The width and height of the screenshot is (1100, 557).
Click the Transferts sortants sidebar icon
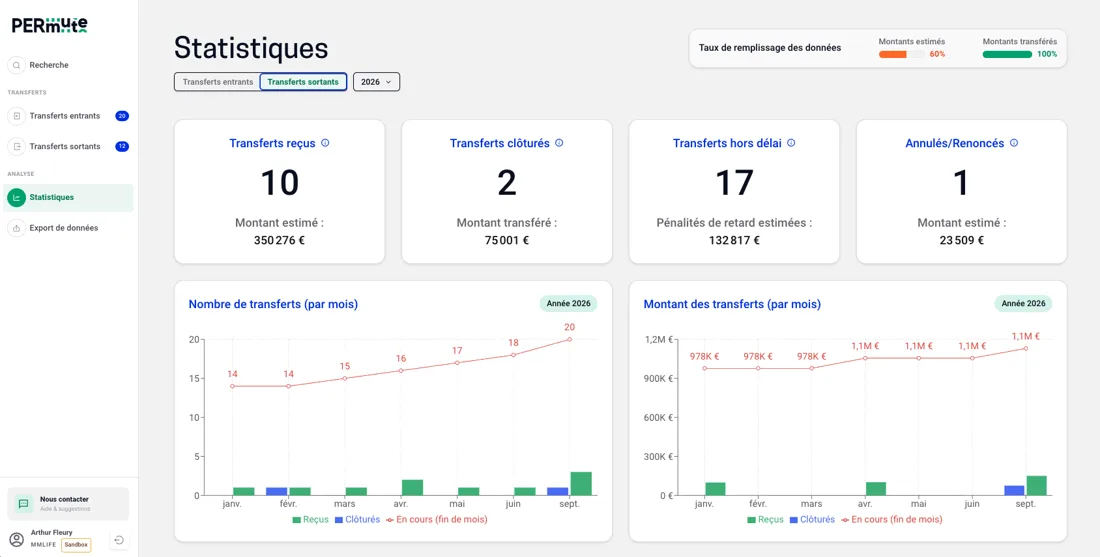coord(16,147)
